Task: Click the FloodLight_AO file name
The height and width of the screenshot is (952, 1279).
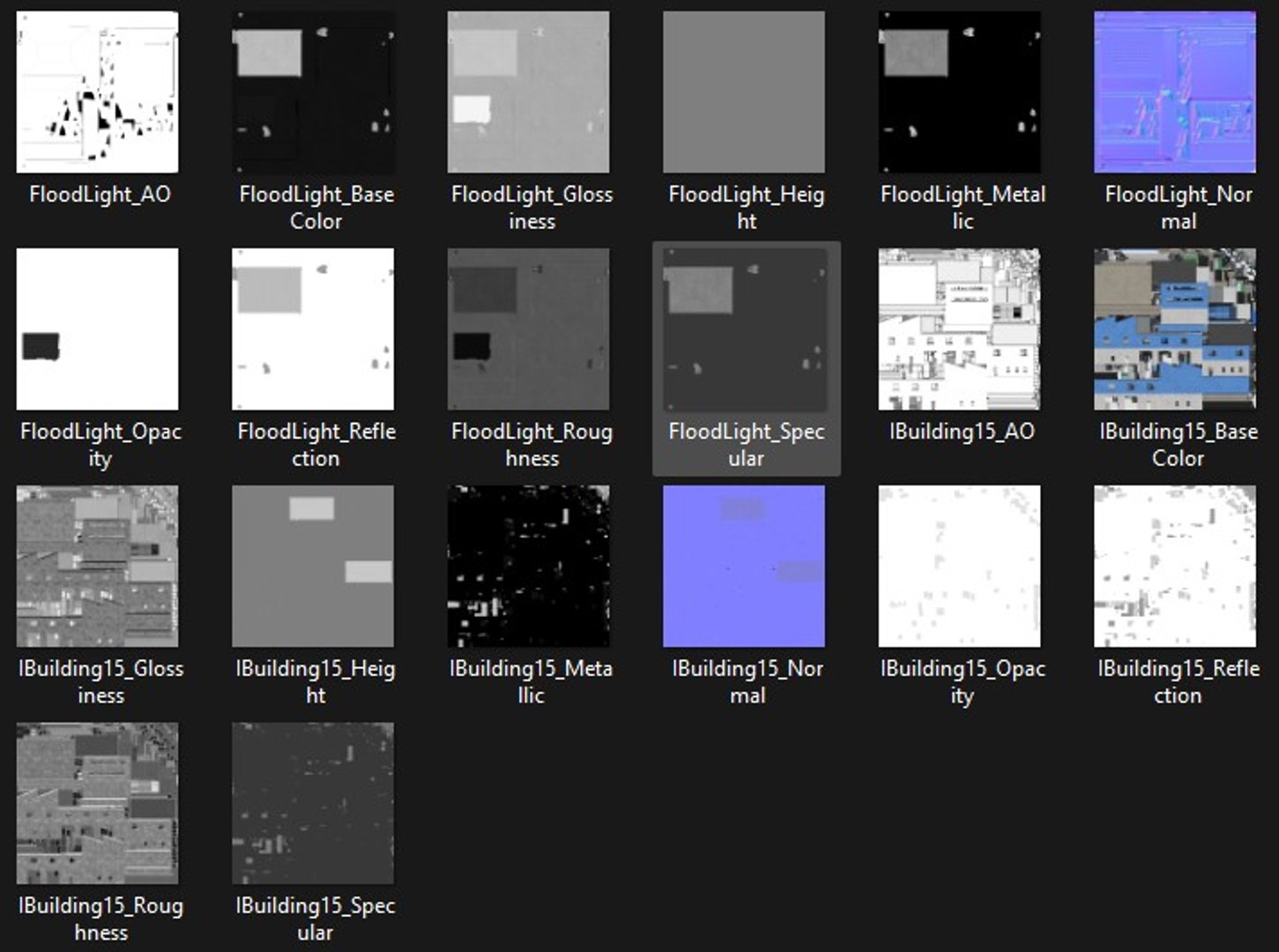Action: [100, 194]
